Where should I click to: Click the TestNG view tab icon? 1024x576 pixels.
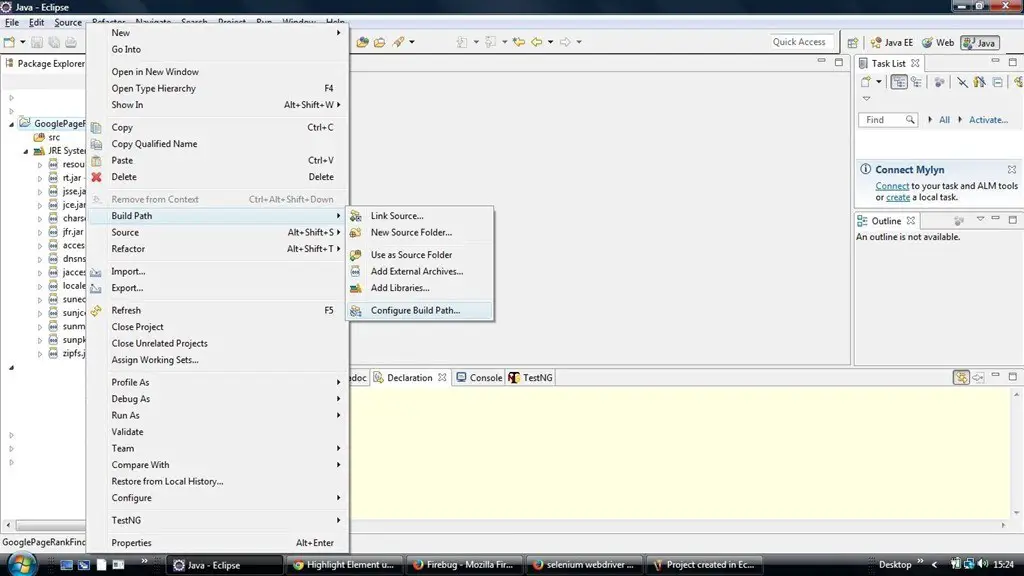pyautogui.click(x=514, y=378)
